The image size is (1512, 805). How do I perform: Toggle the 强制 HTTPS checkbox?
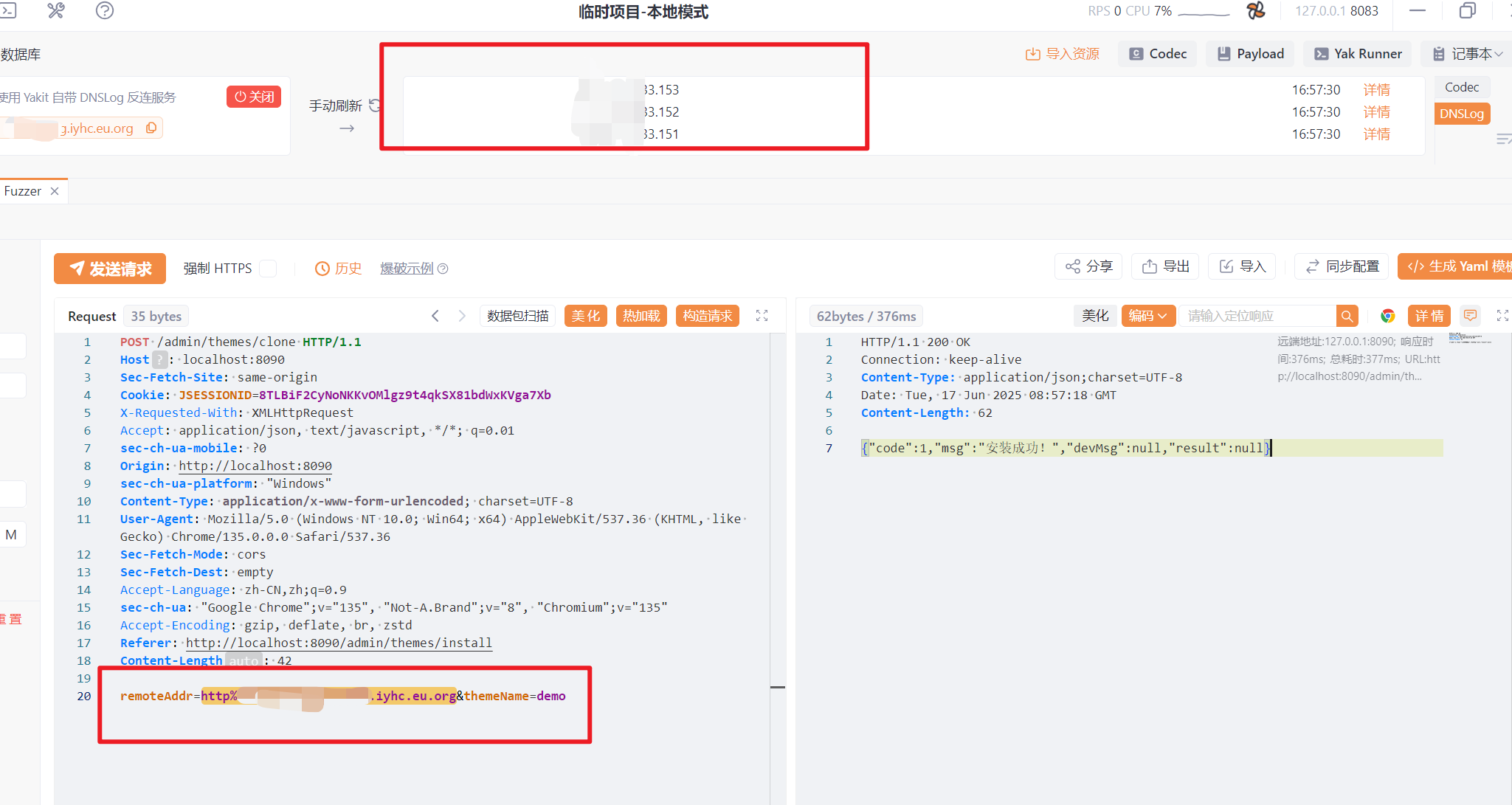pos(269,269)
